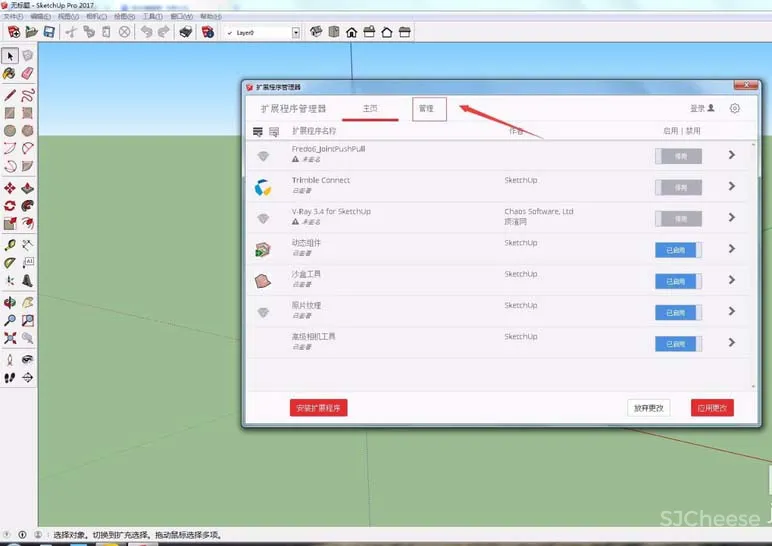Open settings gear in Extension Manager

pos(735,108)
